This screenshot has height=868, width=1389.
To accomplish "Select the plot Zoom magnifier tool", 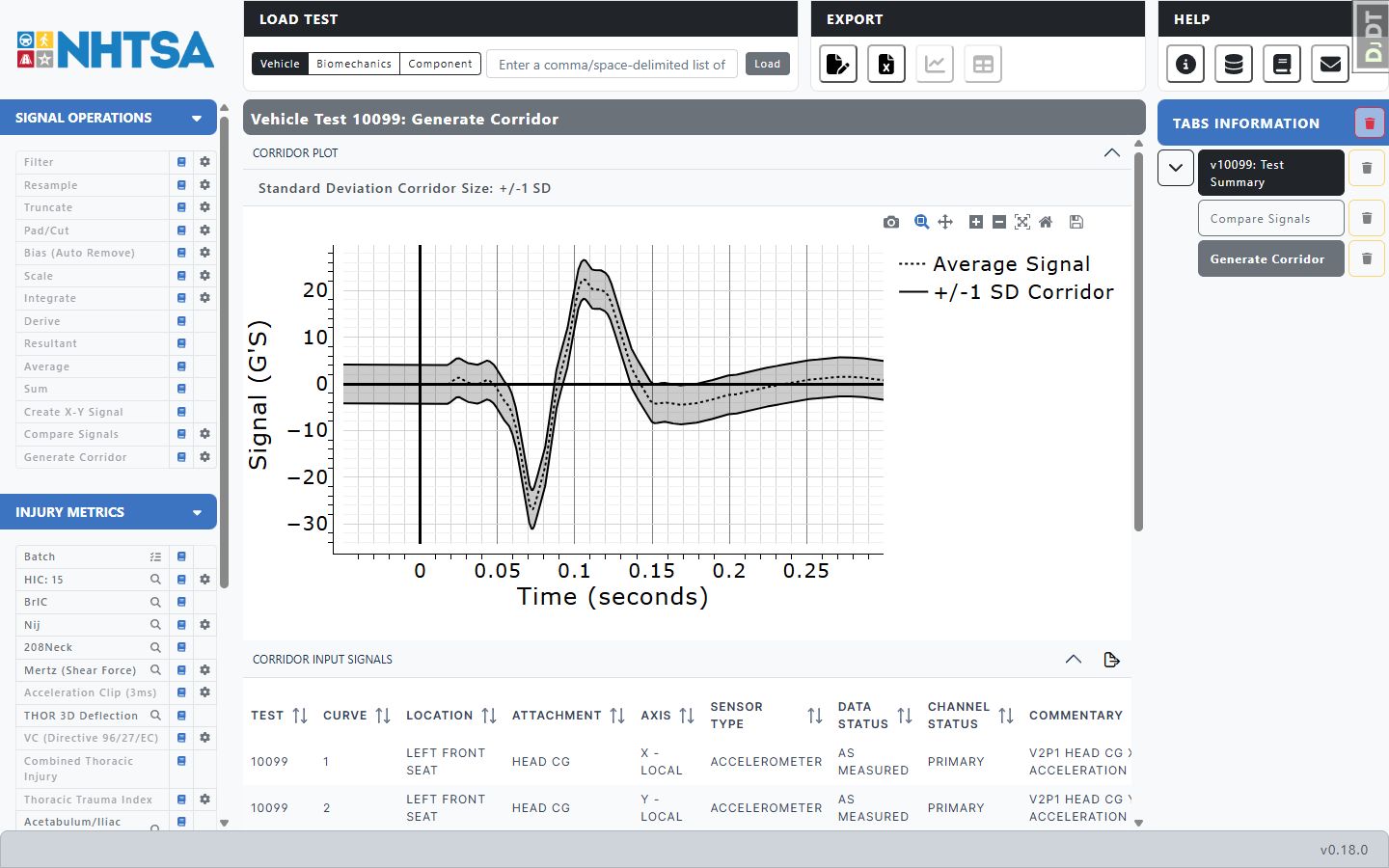I will coord(921,222).
